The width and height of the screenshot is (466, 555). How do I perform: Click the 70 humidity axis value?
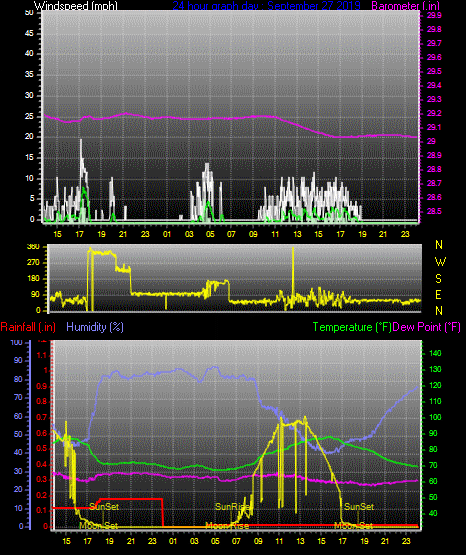point(18,397)
